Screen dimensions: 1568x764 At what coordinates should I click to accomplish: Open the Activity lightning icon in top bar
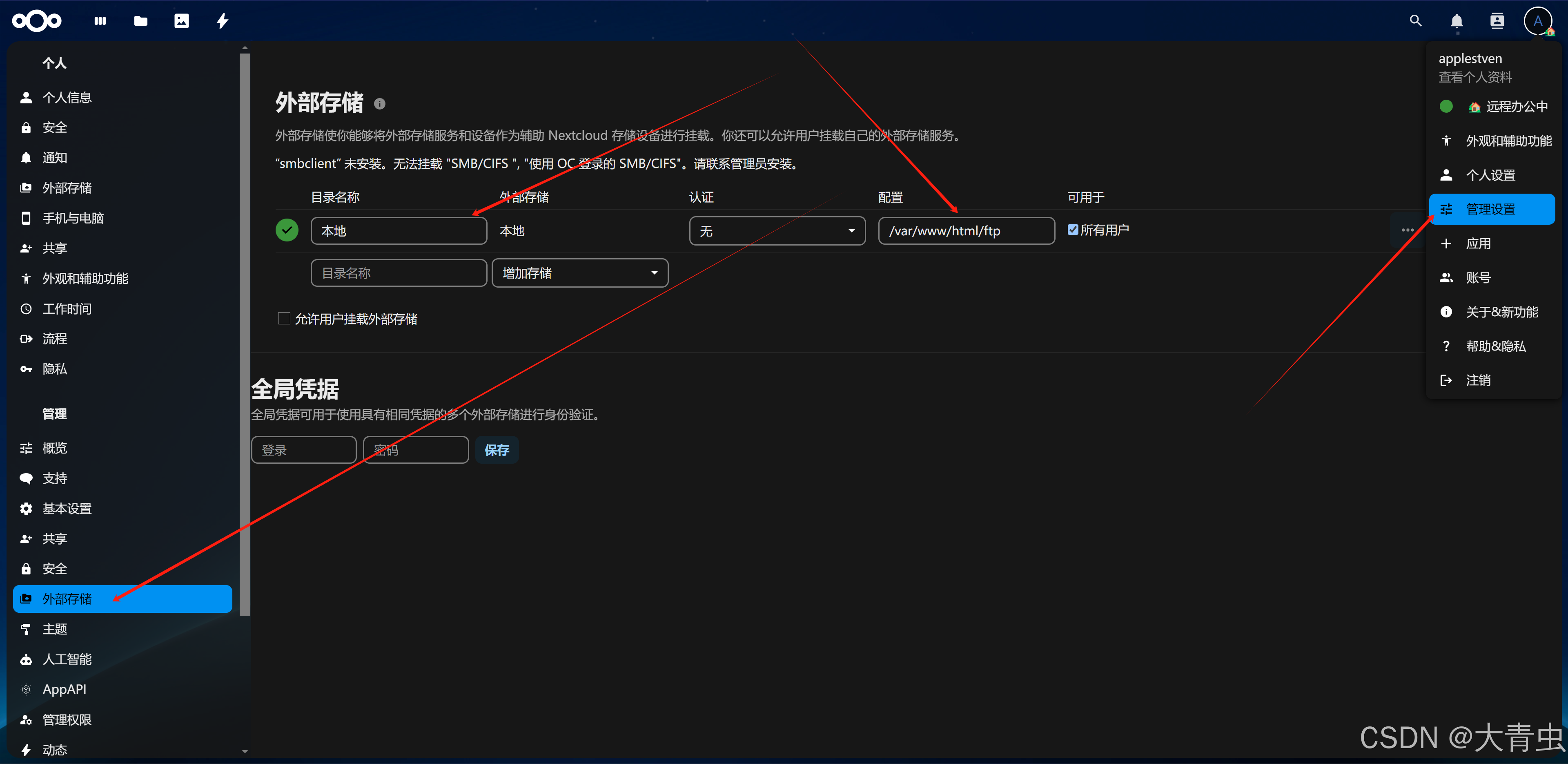[222, 21]
